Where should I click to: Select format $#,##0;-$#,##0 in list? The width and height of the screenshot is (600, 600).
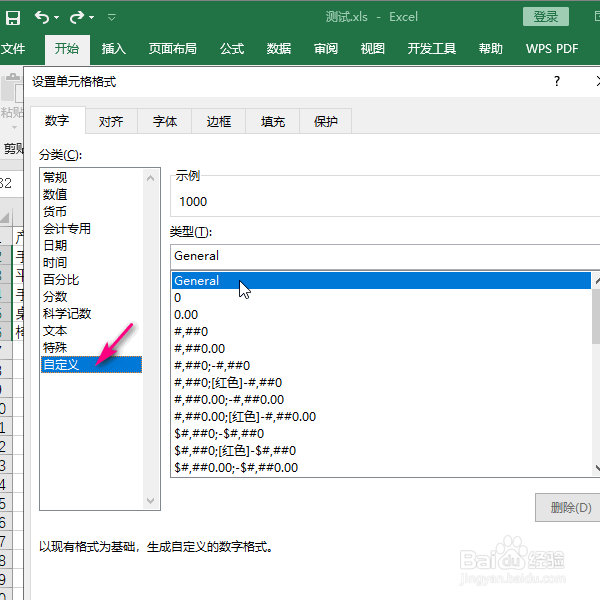coord(381,434)
